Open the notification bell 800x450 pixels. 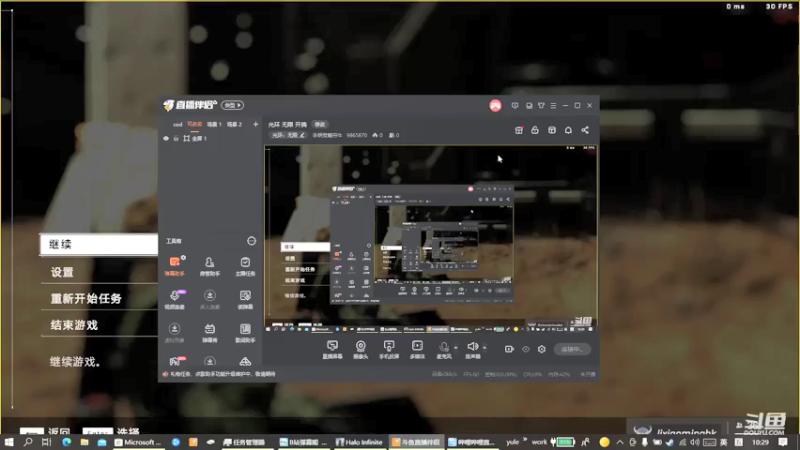pyautogui.click(x=568, y=130)
